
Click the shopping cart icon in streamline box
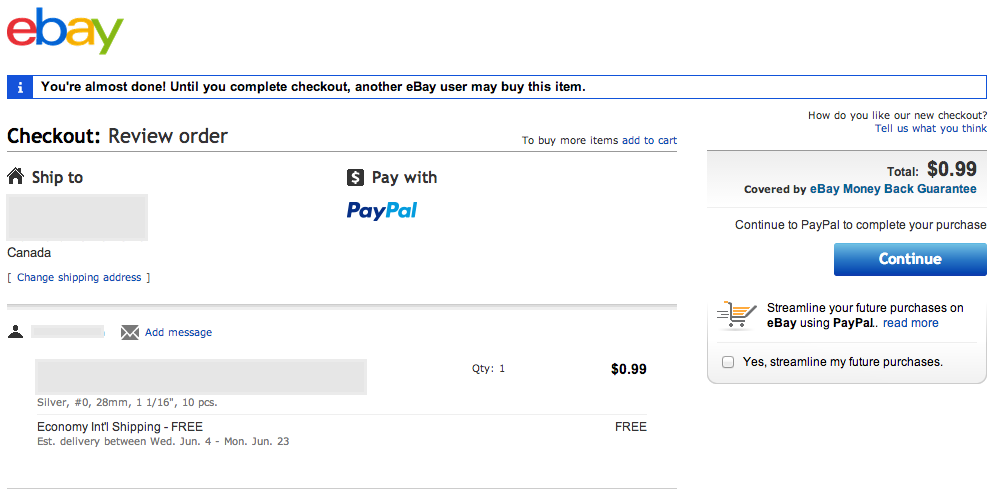[737, 315]
